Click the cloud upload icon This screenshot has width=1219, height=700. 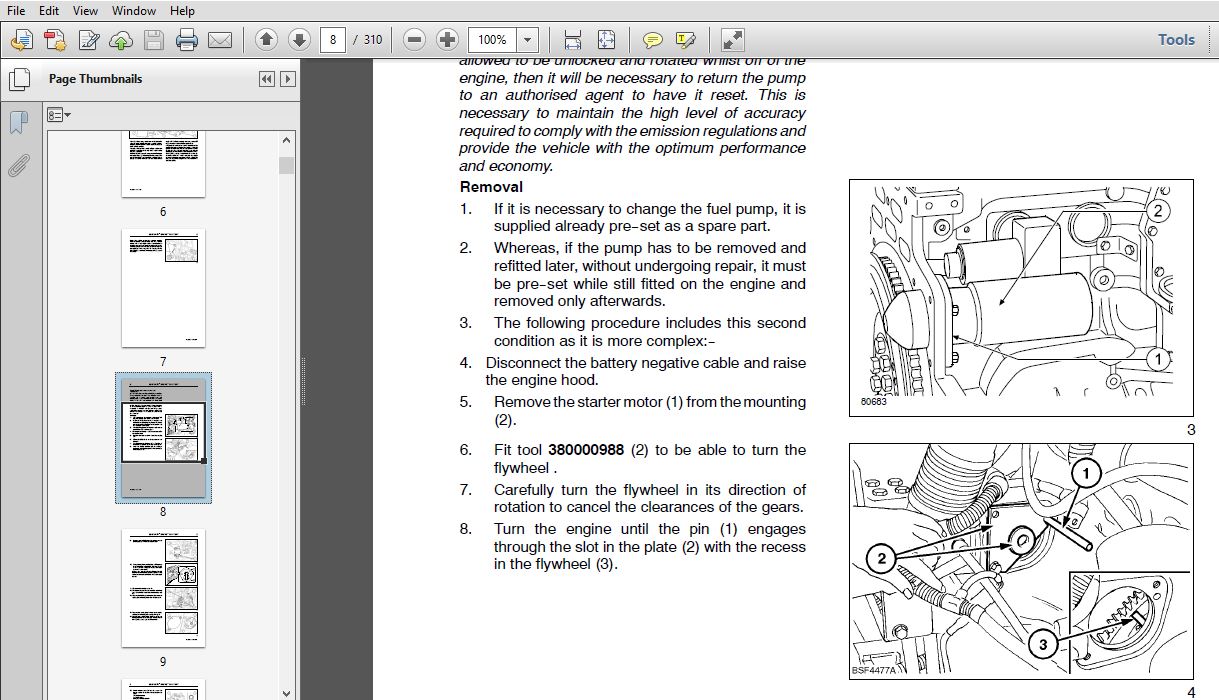(121, 40)
